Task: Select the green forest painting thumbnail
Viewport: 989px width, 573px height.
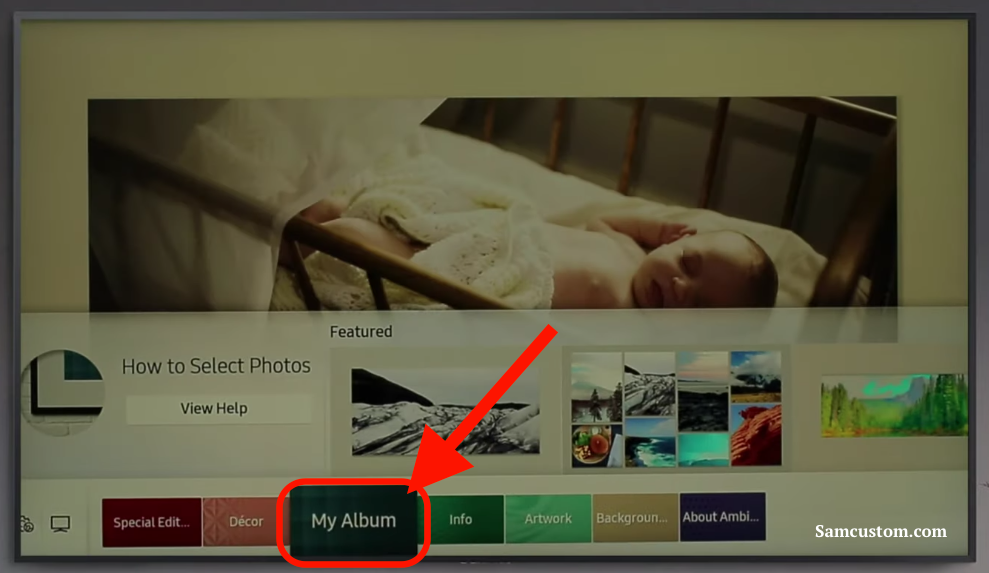Action: pyautogui.click(x=894, y=405)
